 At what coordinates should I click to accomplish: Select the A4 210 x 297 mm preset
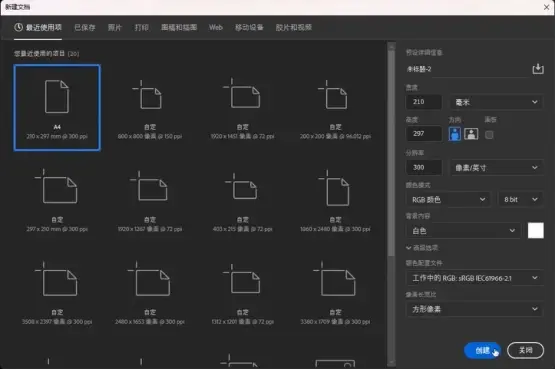57,108
